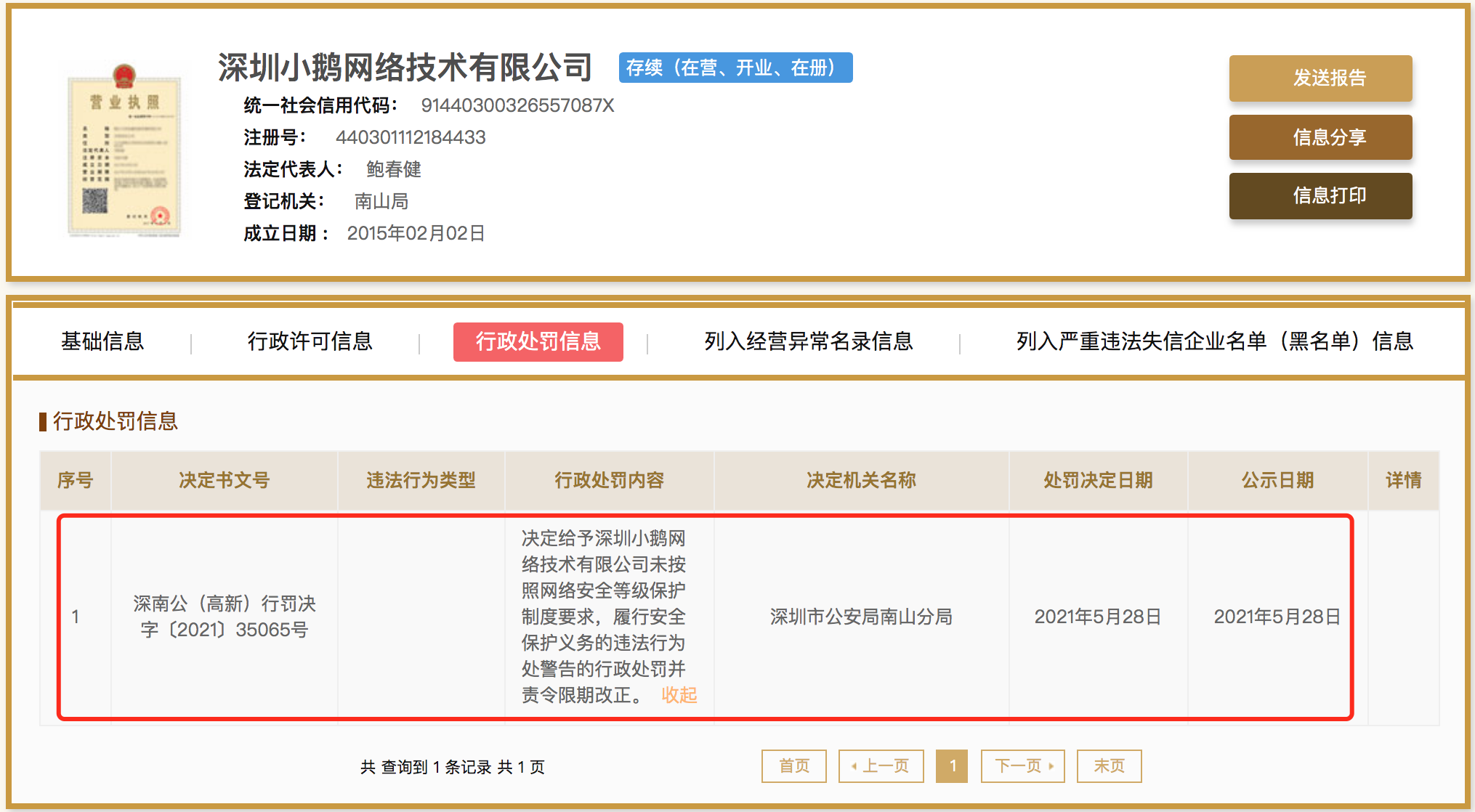Viewport: 1475px width, 812px height.
Task: Click legal representative name 鲍春健
Action: coord(394,169)
